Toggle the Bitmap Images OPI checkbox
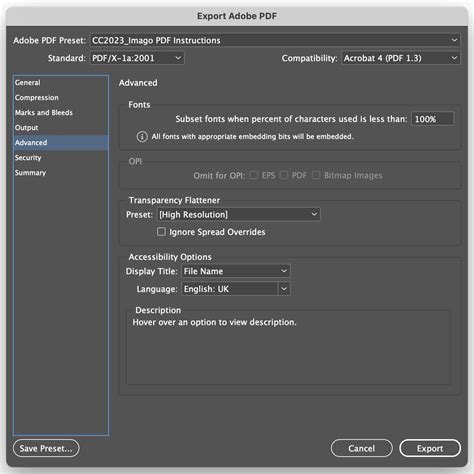 tap(316, 175)
